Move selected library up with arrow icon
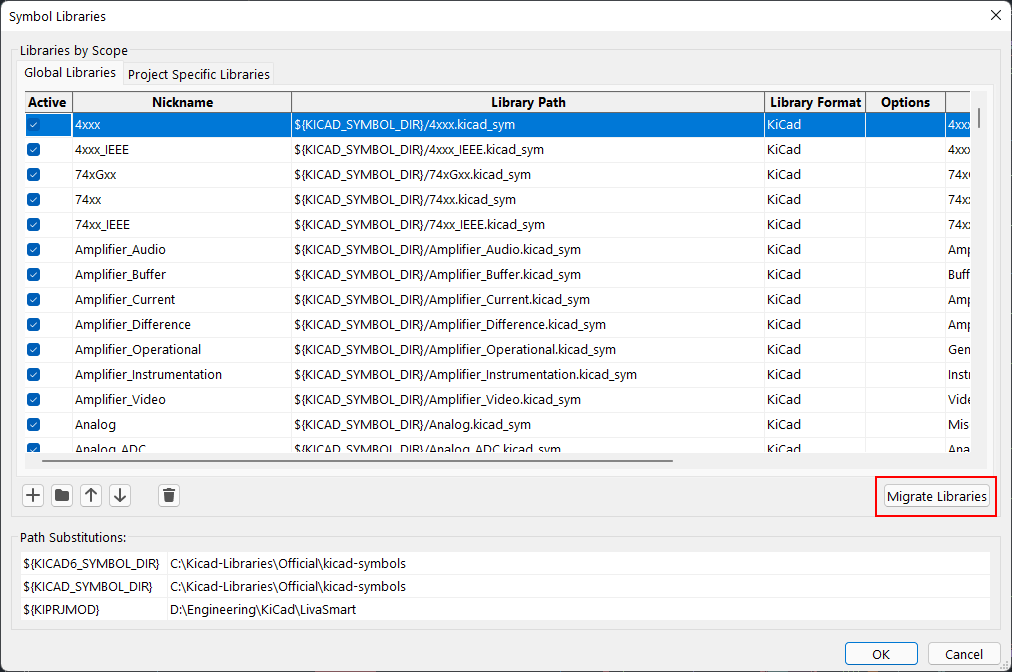Screen dimensions: 1012x672 click(x=91, y=496)
